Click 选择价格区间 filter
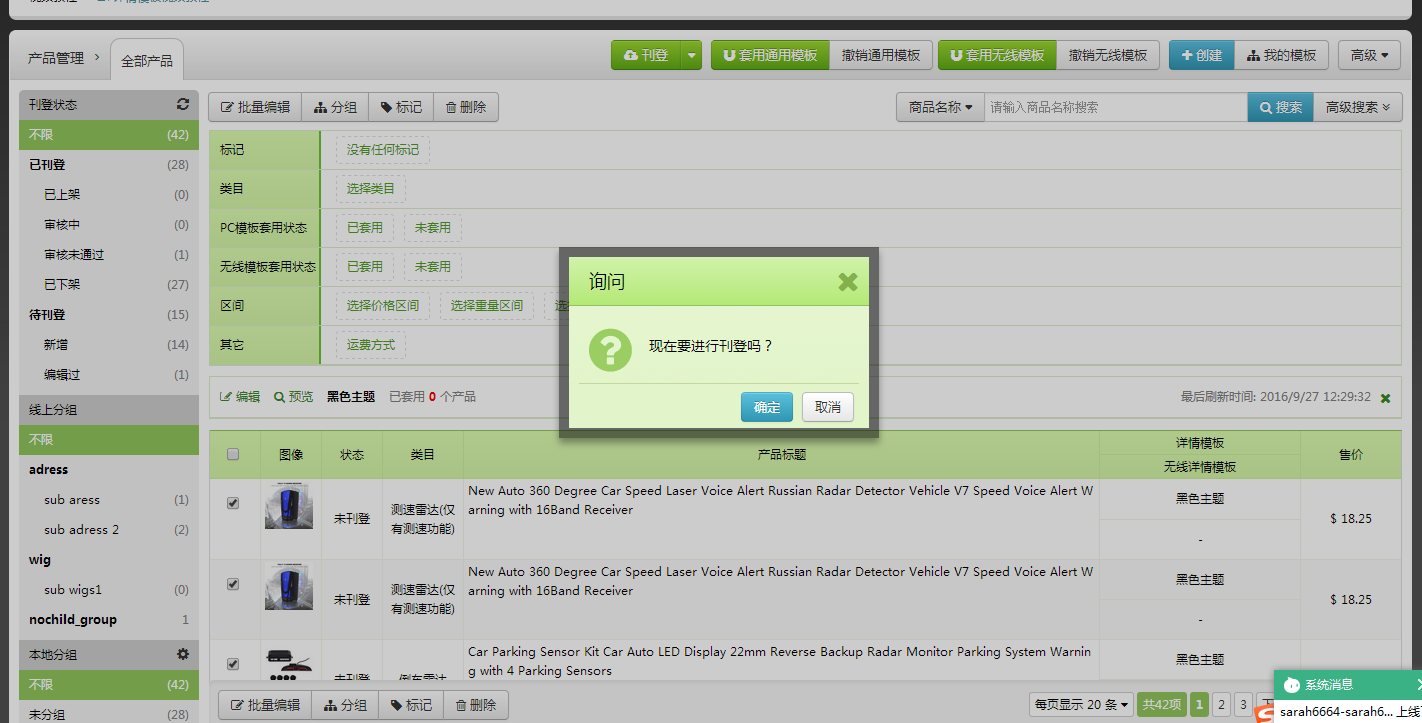Viewport: 1422px width, 723px height. tap(383, 306)
